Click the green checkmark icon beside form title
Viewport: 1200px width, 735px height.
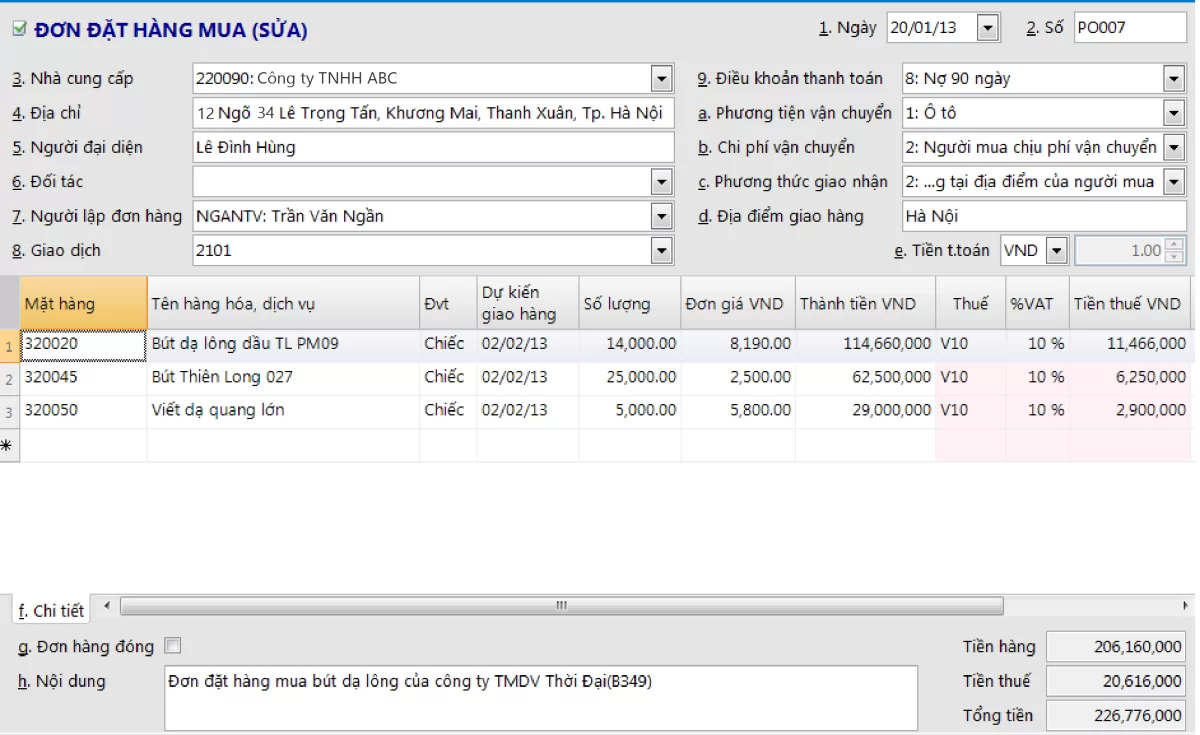coord(19,30)
